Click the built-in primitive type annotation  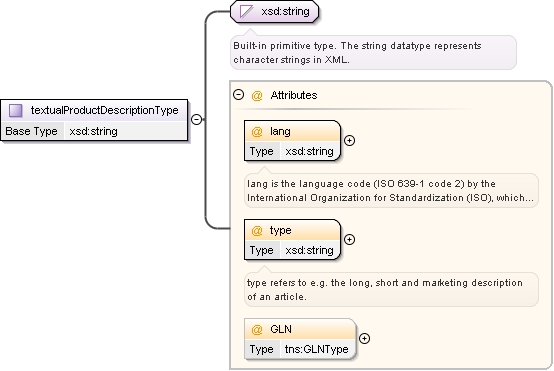(373, 53)
